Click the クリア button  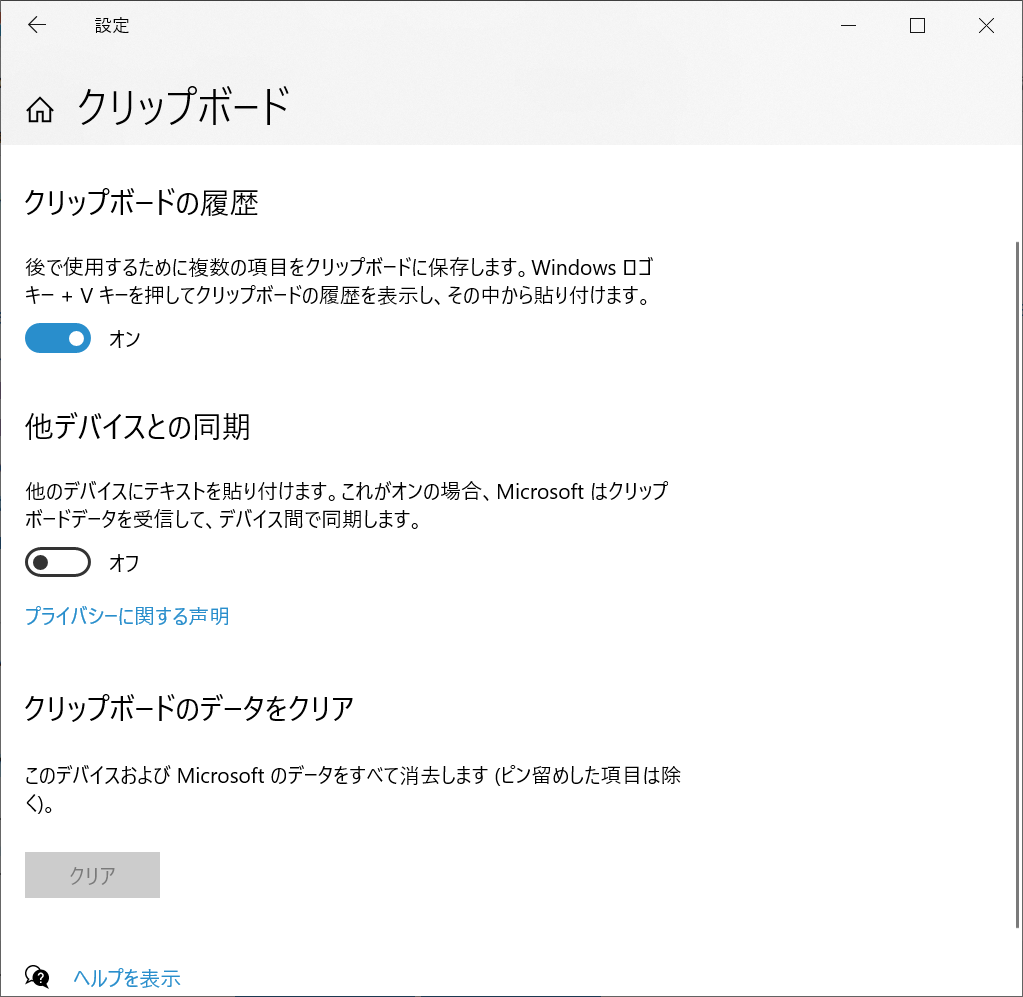click(93, 875)
